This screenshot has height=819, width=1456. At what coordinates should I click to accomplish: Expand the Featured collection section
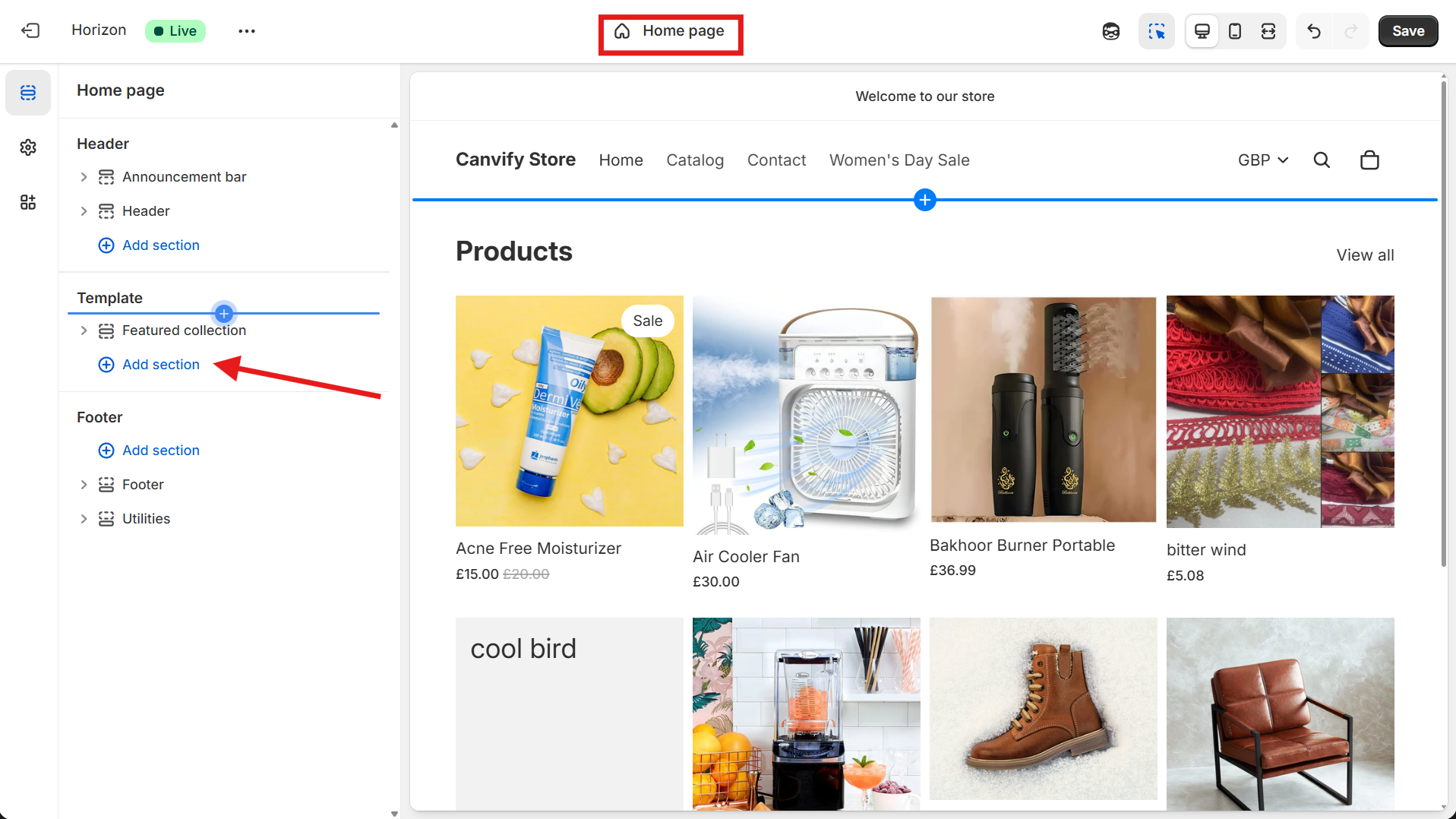84,330
